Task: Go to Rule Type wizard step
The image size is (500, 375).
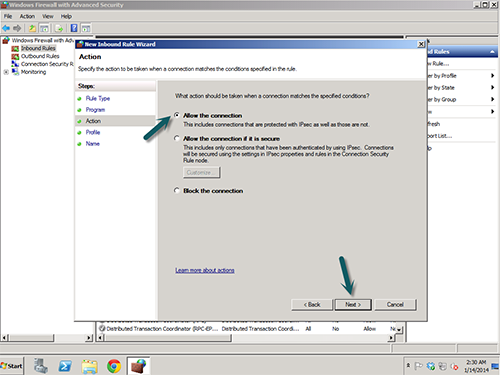Action: pos(98,98)
